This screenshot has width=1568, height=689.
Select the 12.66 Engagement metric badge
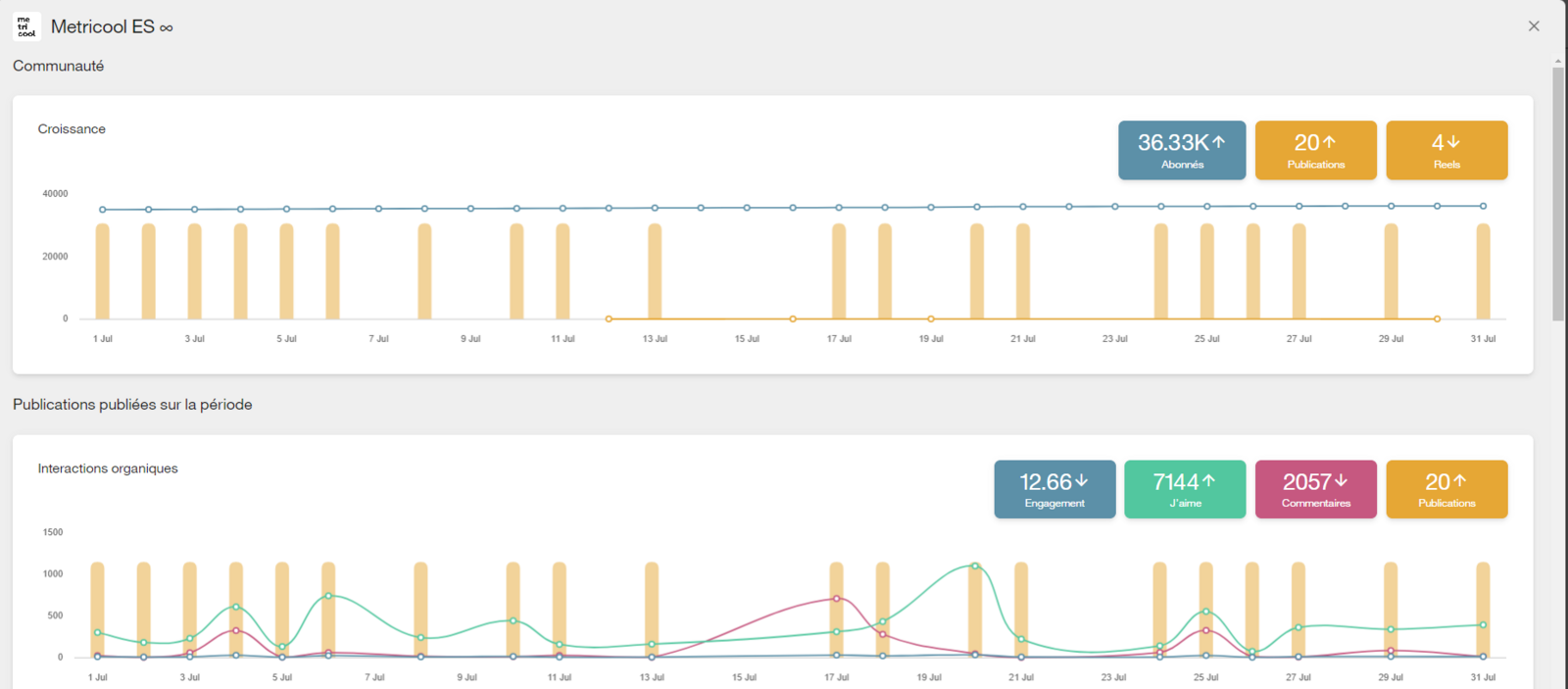[x=1054, y=489]
